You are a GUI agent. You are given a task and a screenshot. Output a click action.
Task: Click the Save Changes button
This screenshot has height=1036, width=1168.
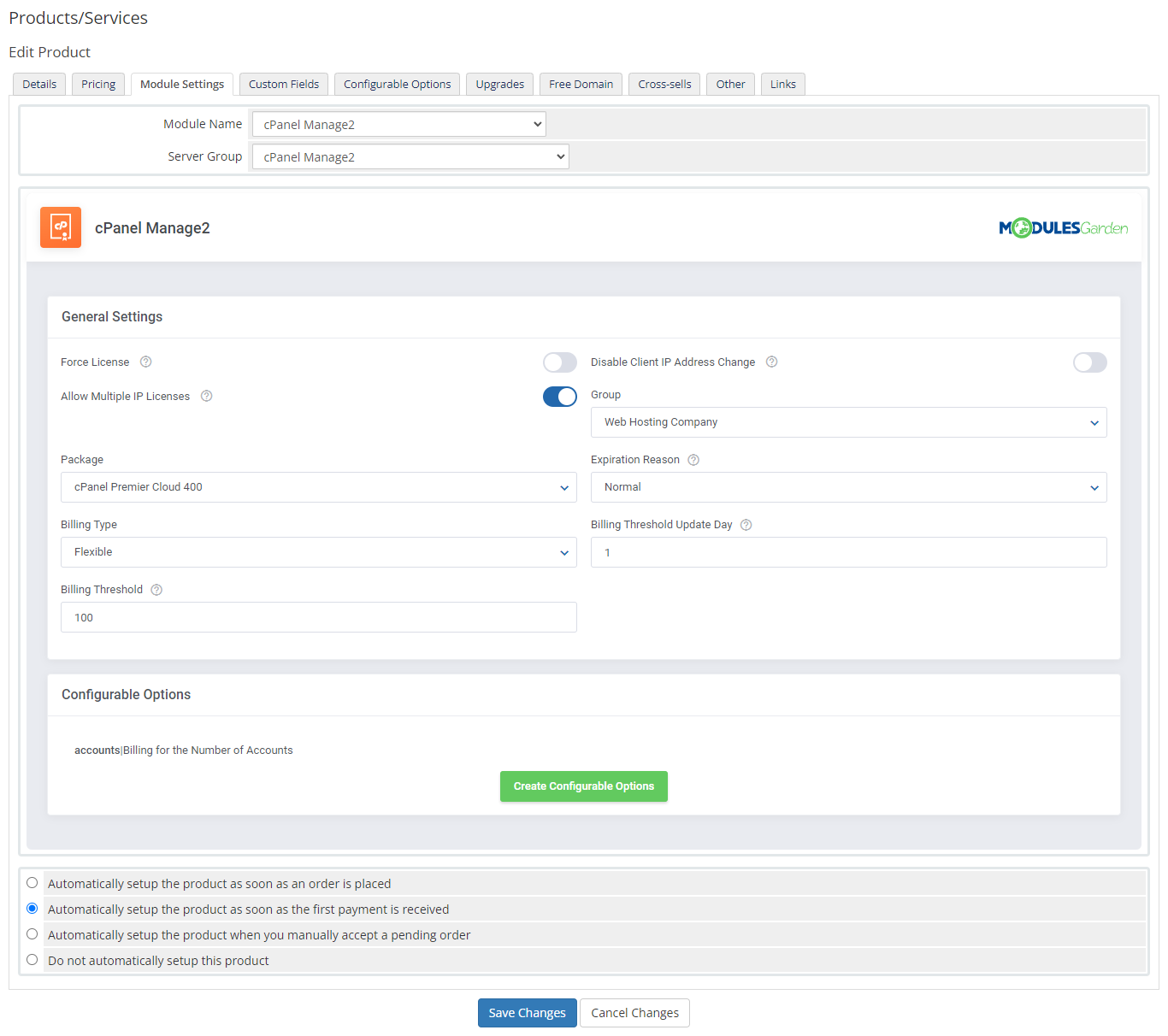click(527, 1012)
